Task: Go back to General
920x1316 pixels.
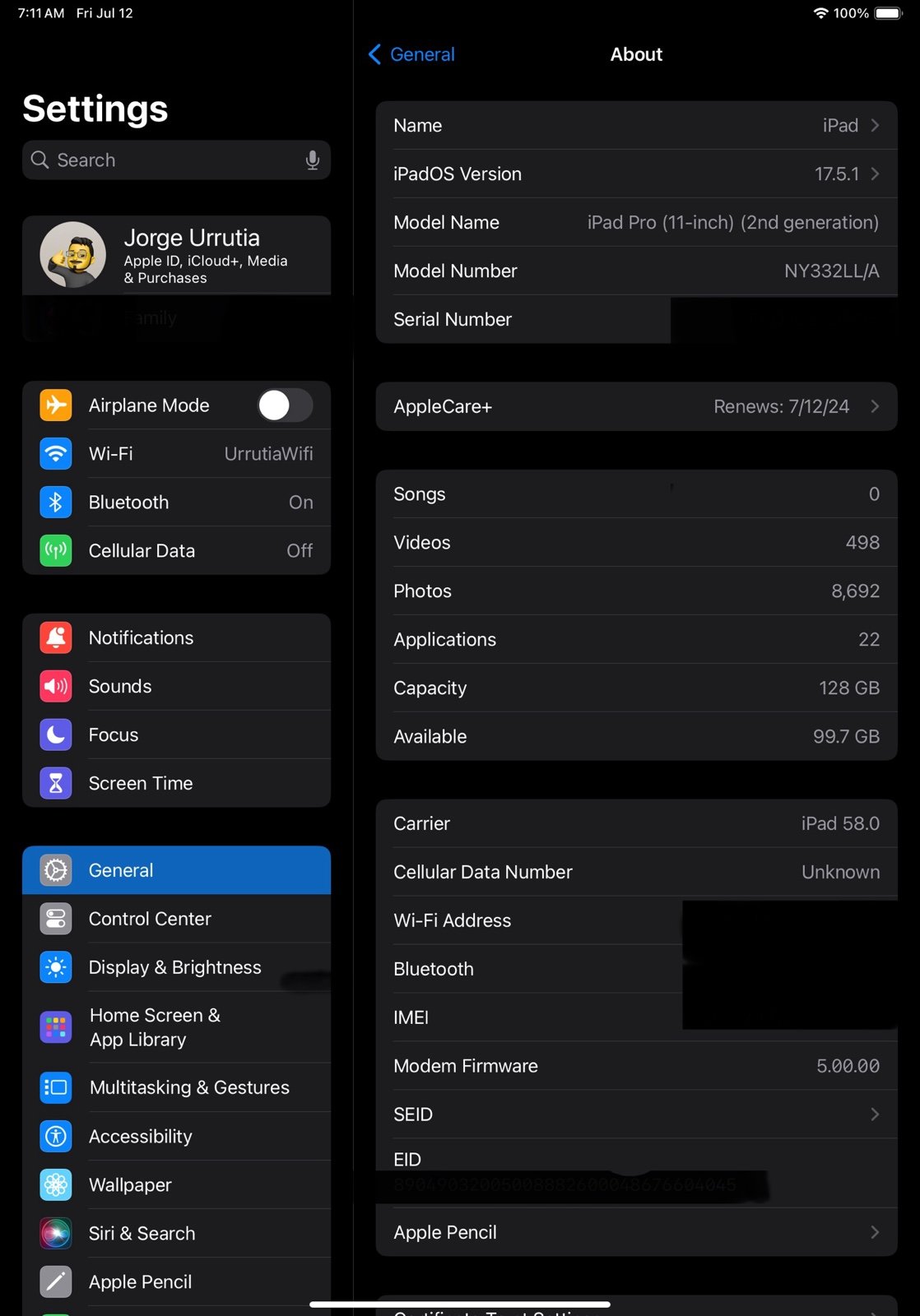Action: (x=411, y=55)
